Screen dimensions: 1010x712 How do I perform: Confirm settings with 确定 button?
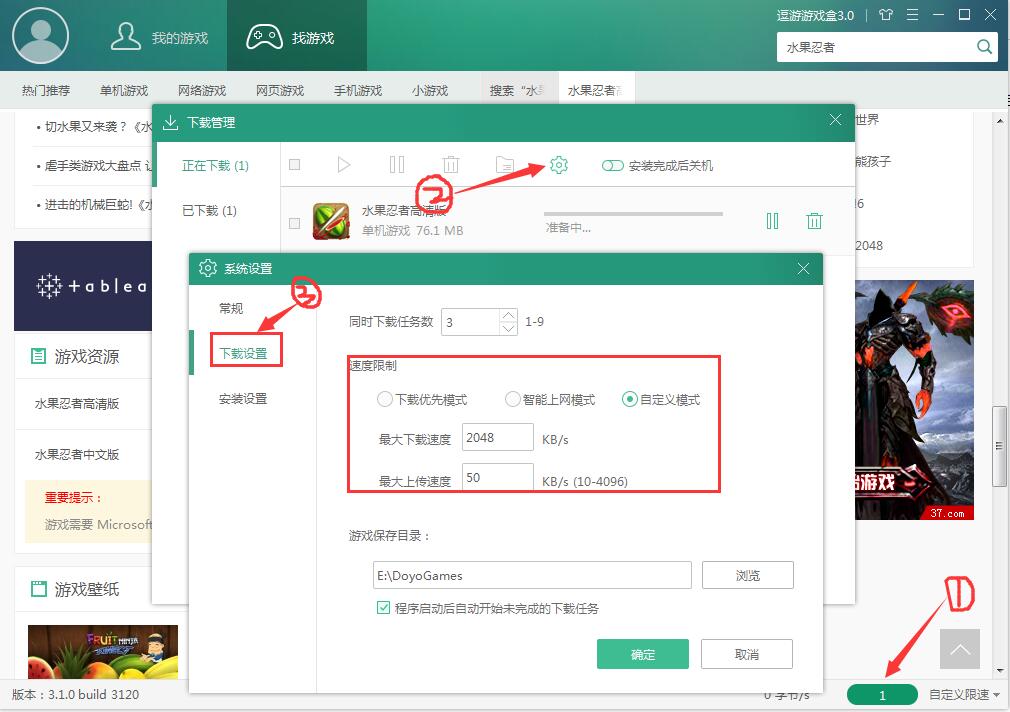(x=643, y=654)
